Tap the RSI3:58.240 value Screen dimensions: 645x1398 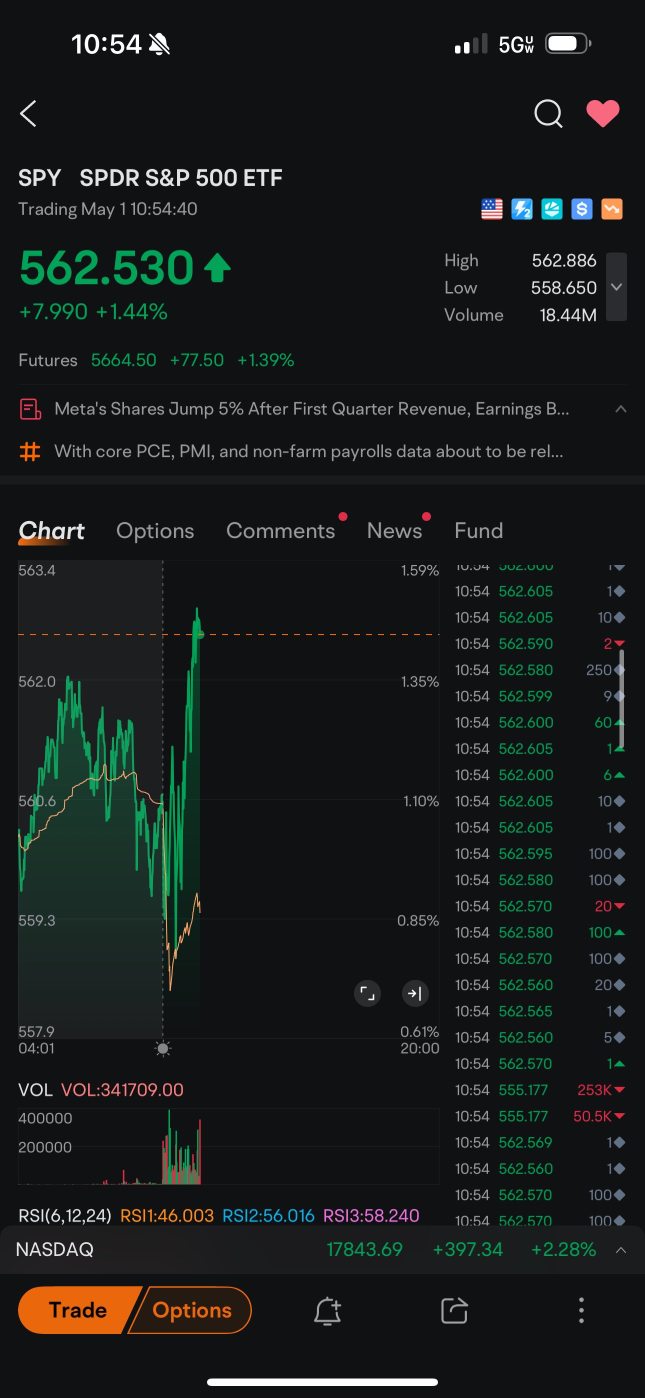point(371,1216)
